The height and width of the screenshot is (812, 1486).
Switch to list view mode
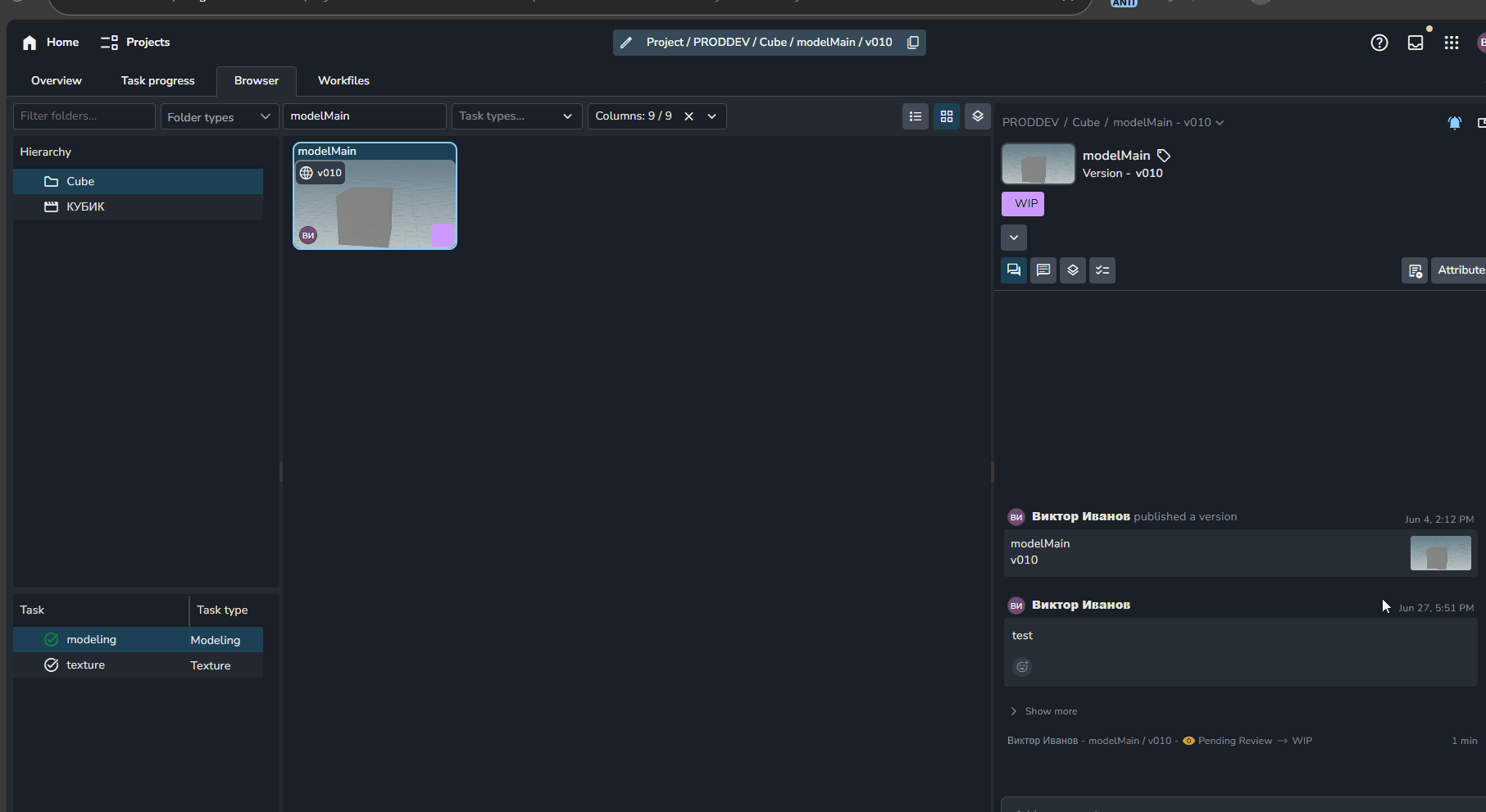coord(916,116)
